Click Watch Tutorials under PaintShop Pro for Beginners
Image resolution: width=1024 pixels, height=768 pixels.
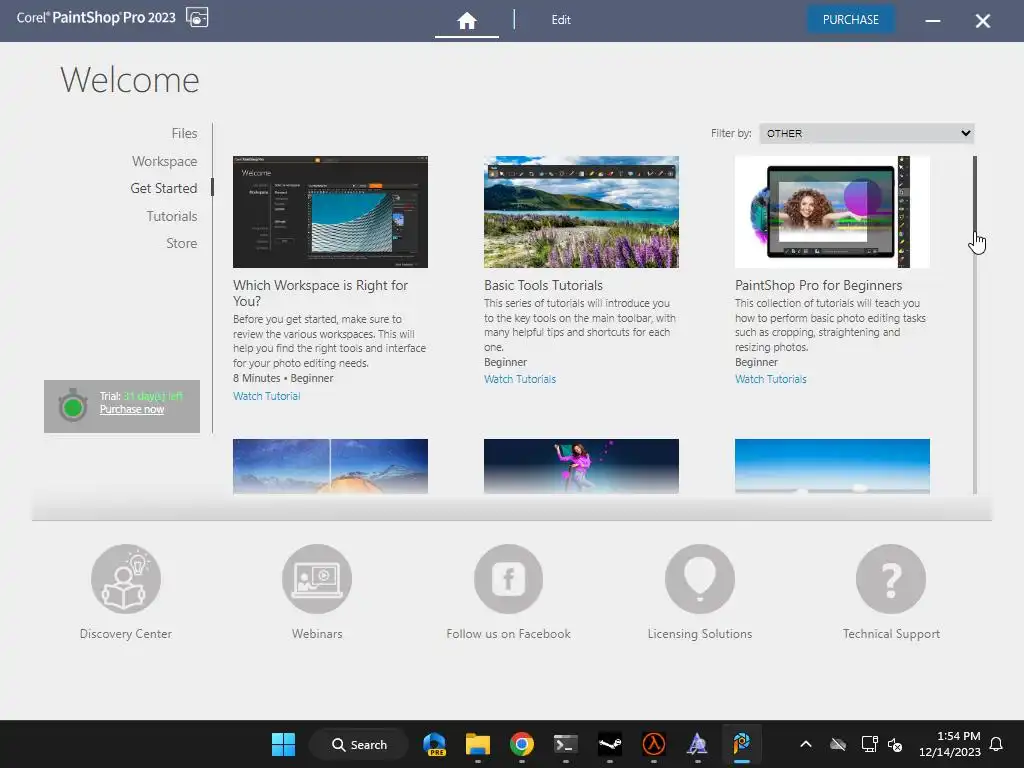click(771, 379)
